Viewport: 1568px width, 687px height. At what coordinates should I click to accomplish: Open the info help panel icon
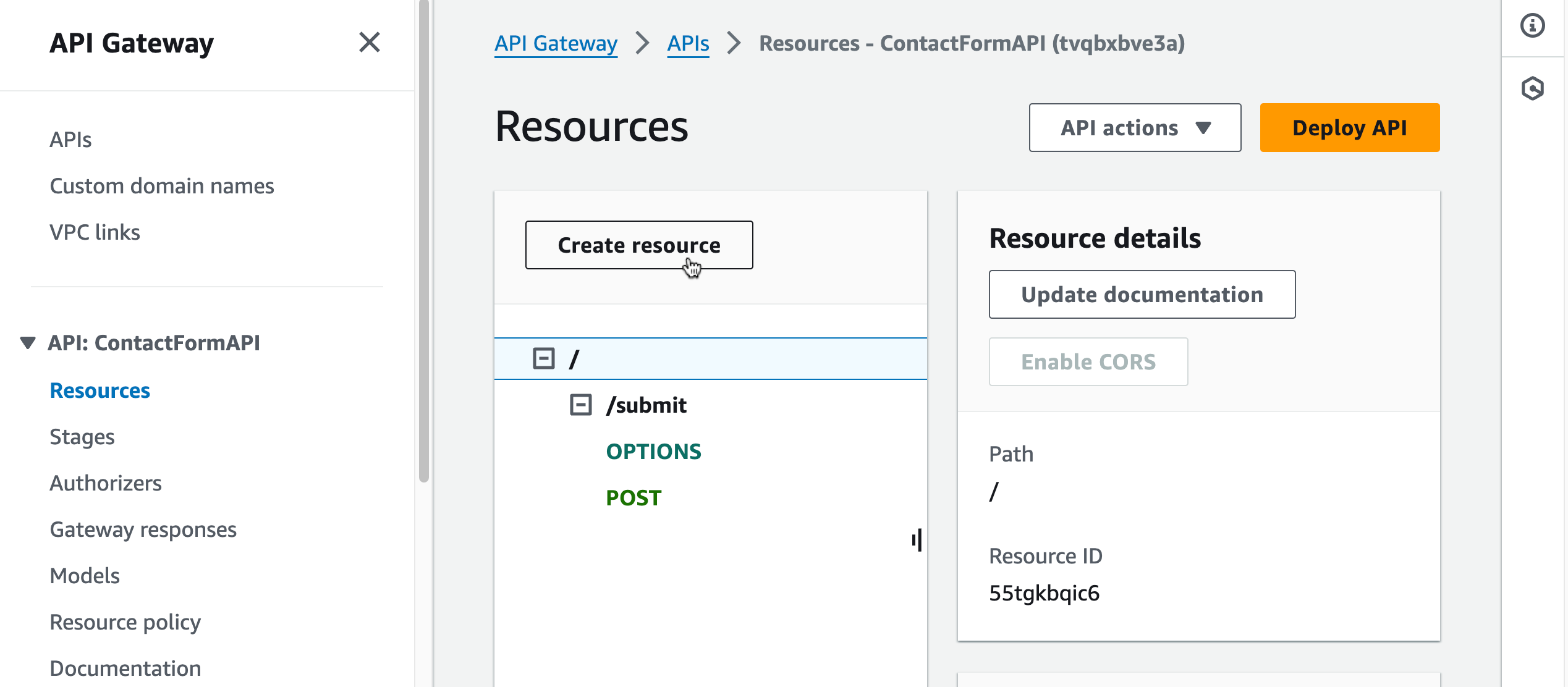(x=1532, y=26)
